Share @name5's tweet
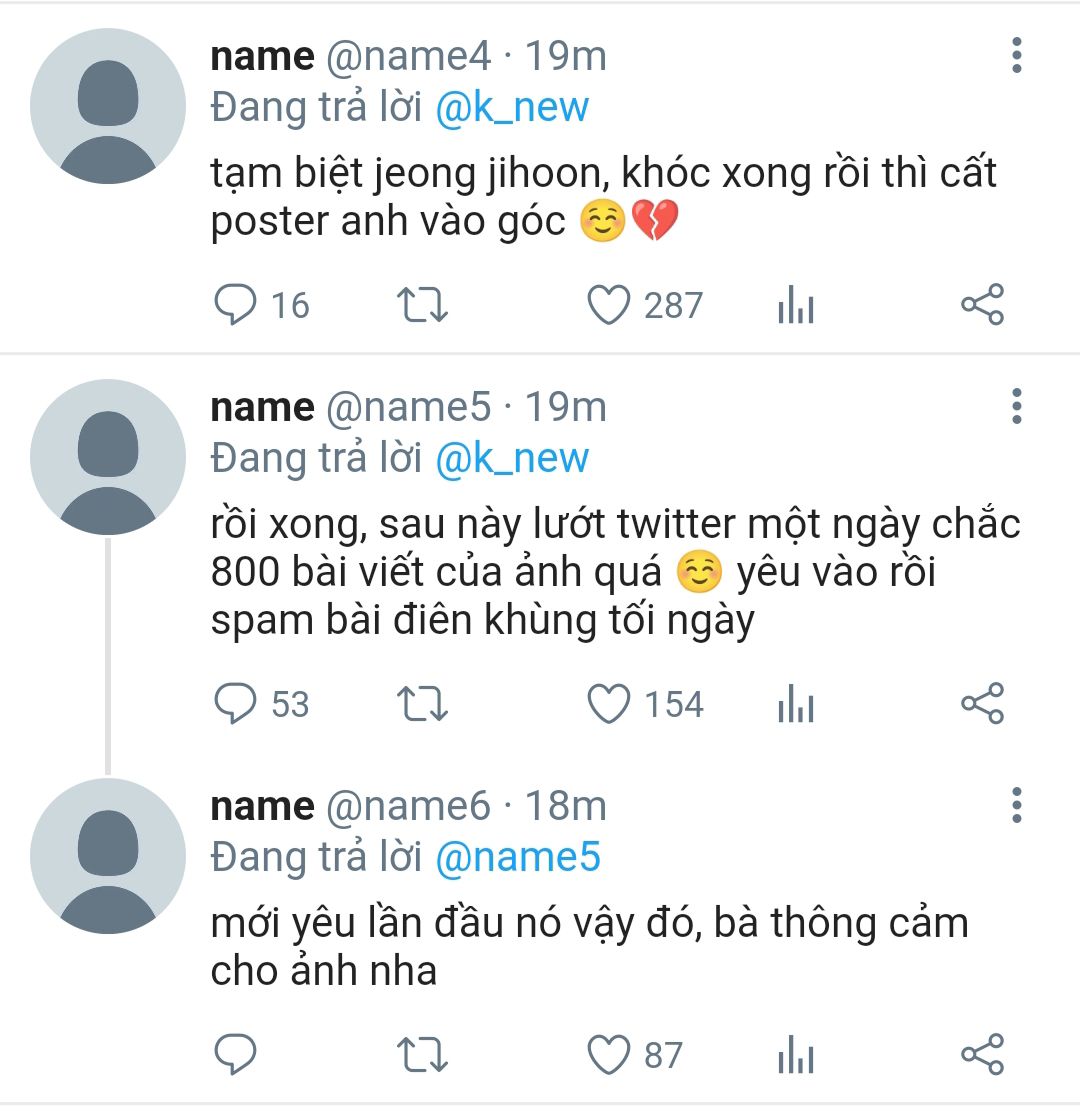This screenshot has height=1111, width=1080. 982,704
